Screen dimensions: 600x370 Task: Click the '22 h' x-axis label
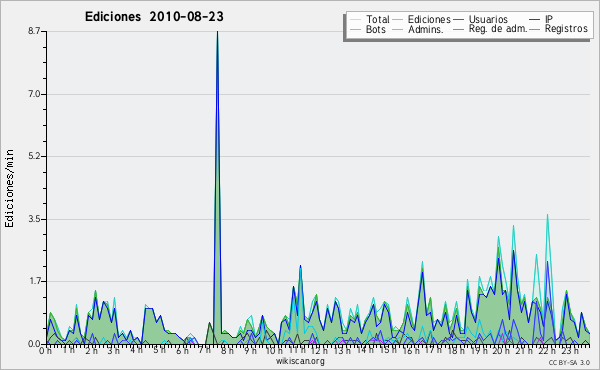coord(546,351)
